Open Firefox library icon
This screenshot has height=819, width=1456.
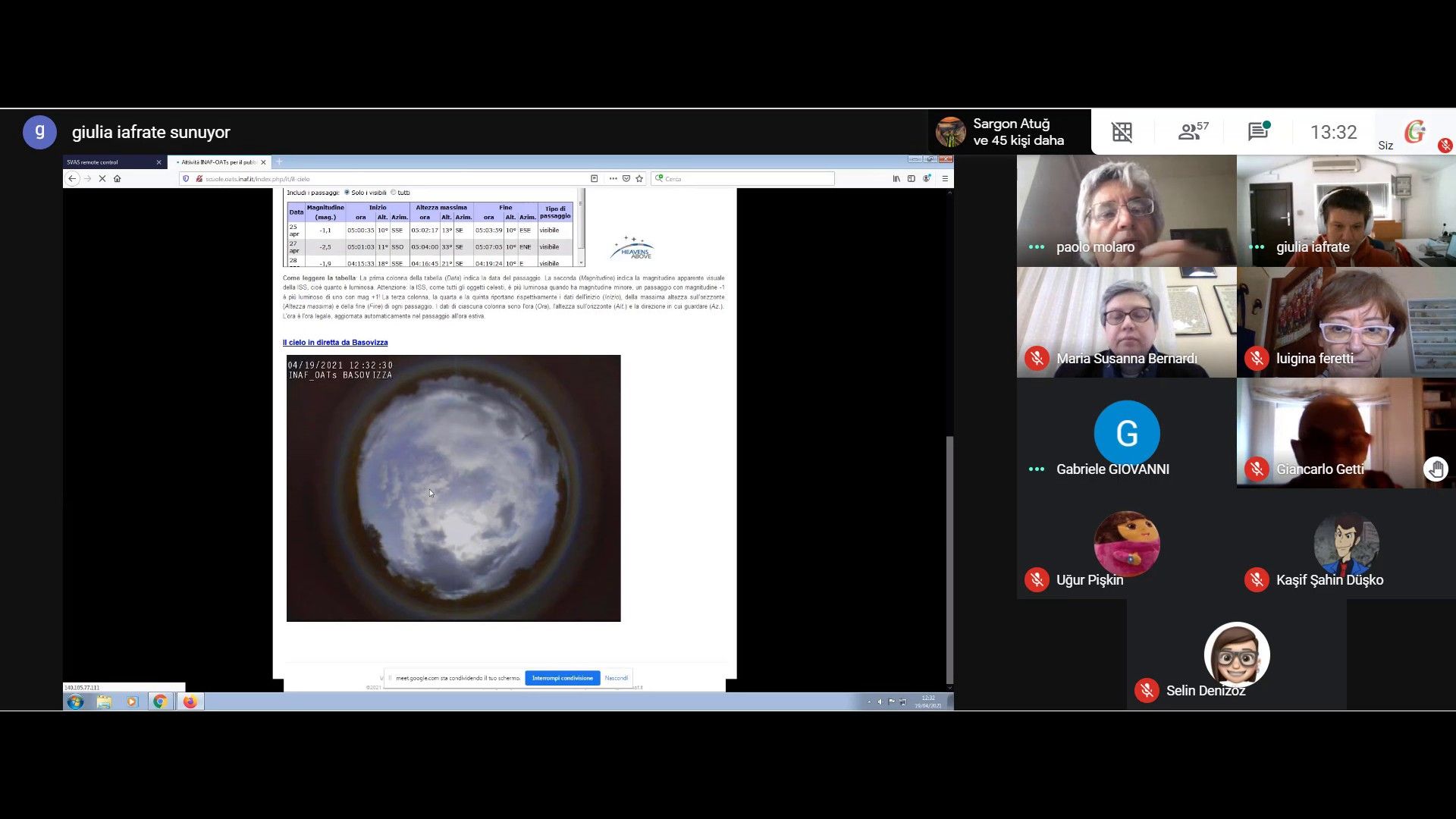coord(896,179)
